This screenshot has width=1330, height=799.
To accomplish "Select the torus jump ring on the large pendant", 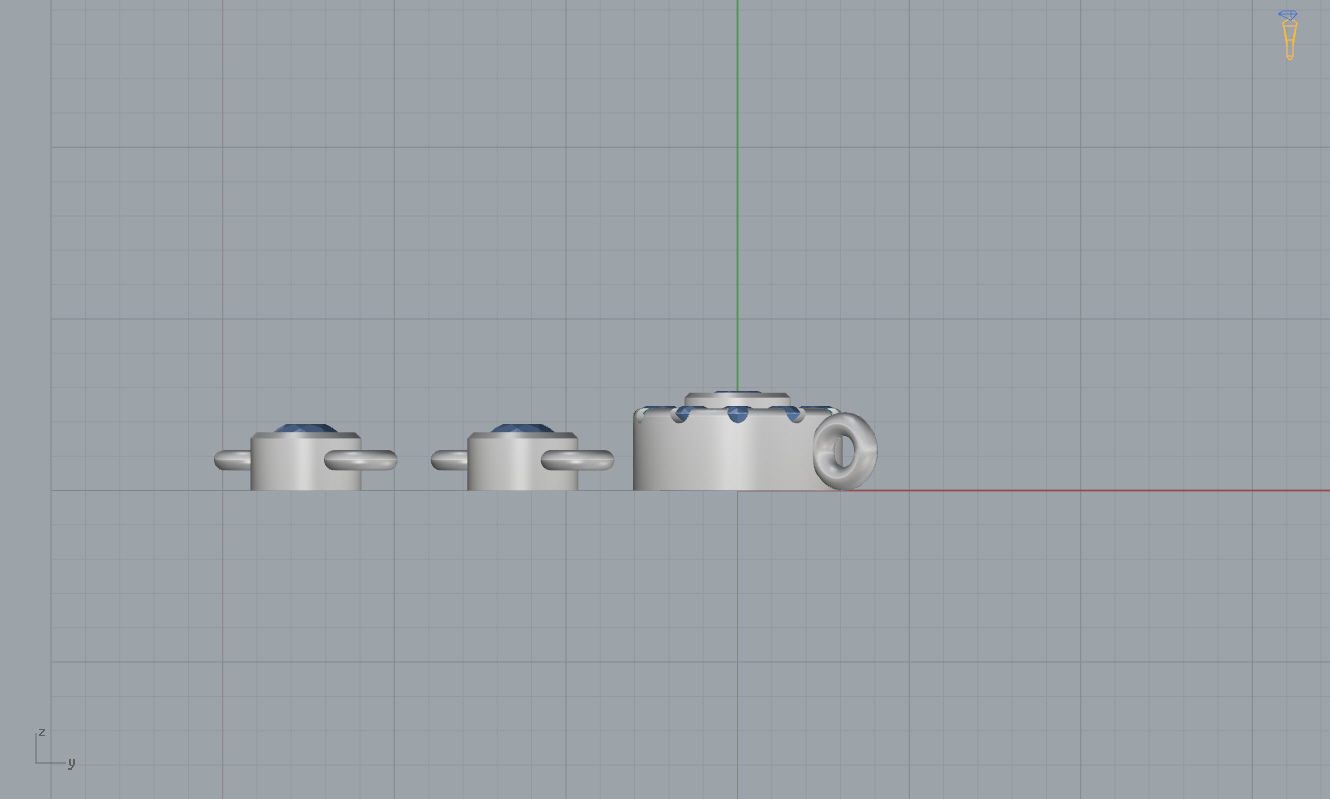I will pyautogui.click(x=845, y=451).
